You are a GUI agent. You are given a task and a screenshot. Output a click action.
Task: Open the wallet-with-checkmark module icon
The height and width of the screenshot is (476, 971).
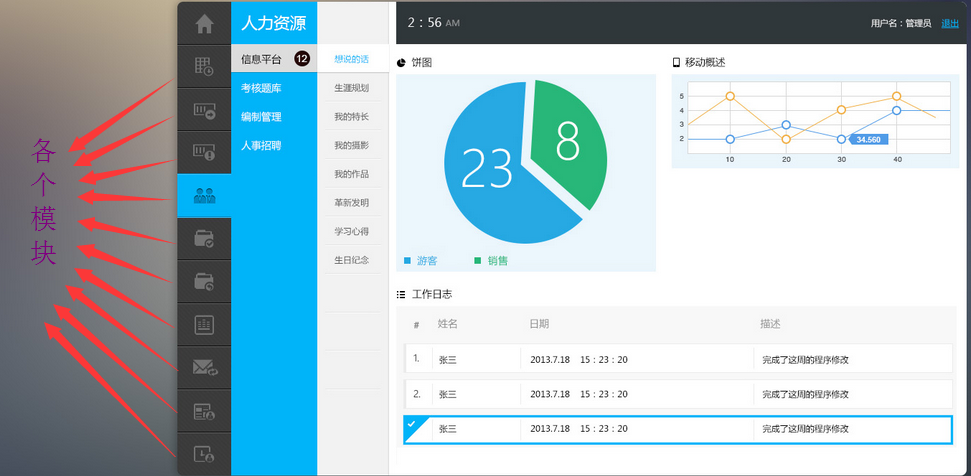tap(204, 239)
